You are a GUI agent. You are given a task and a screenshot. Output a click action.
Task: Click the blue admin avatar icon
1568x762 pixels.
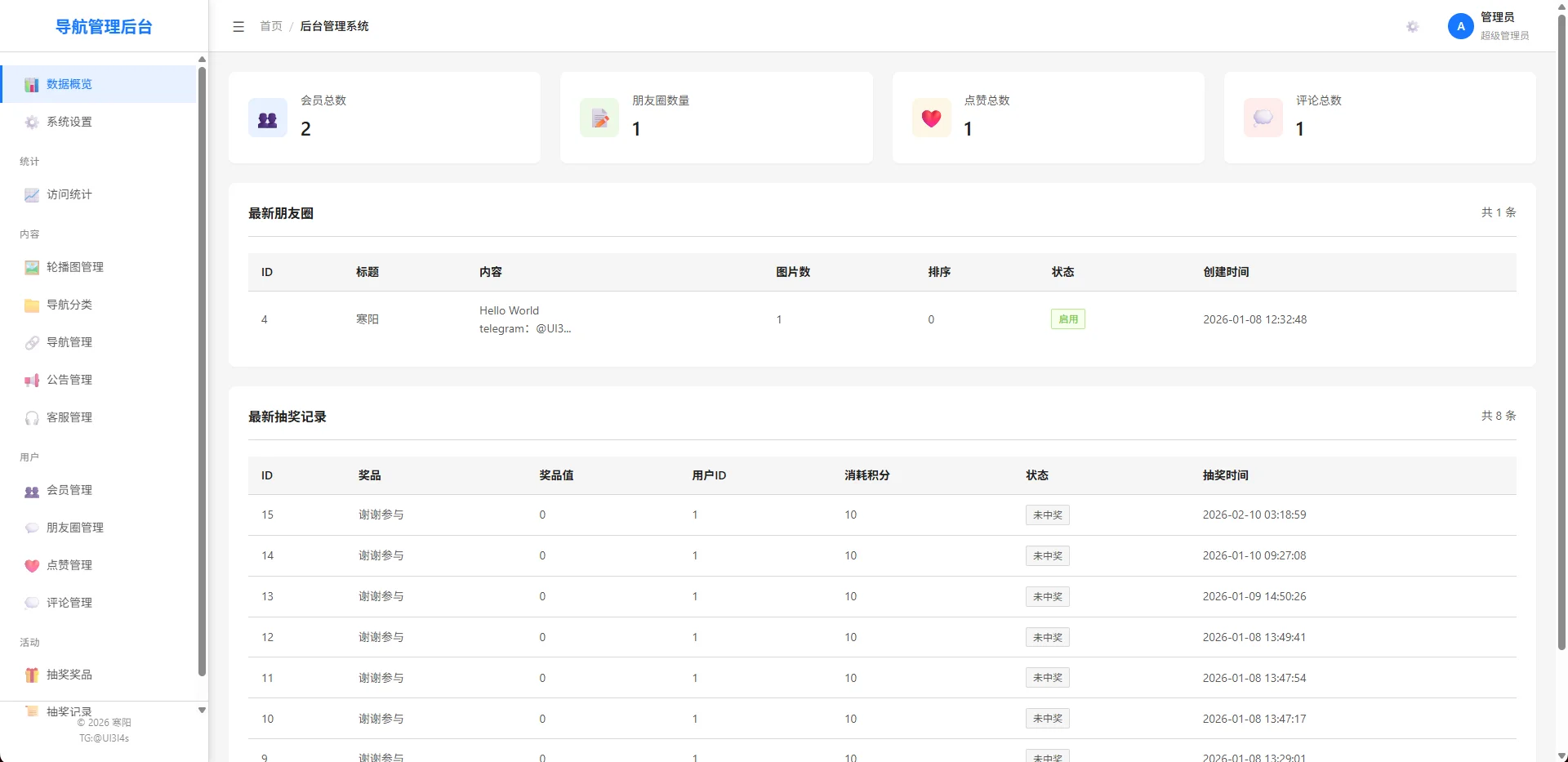(x=1460, y=26)
